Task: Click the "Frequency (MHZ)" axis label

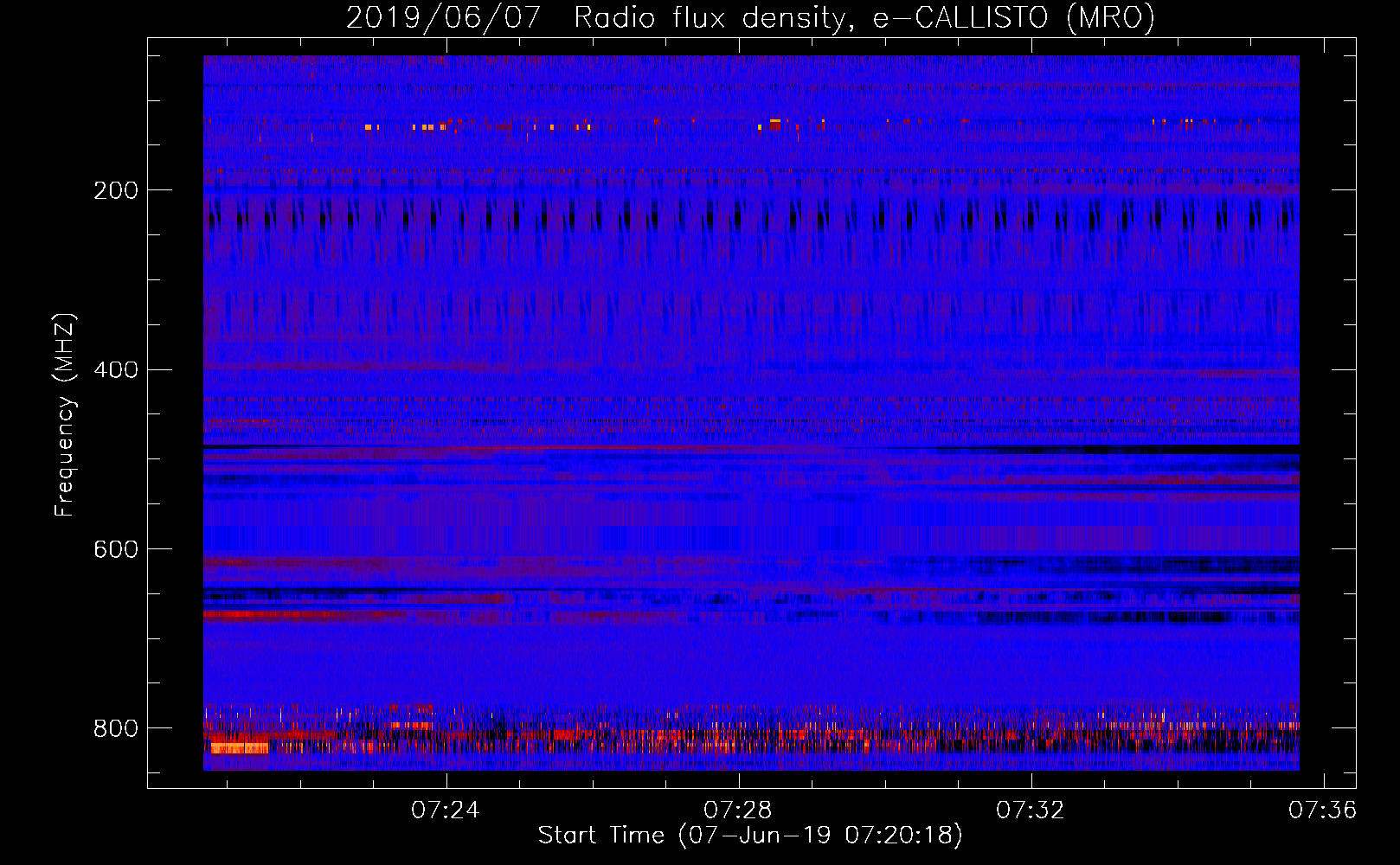Action: [x=64, y=415]
